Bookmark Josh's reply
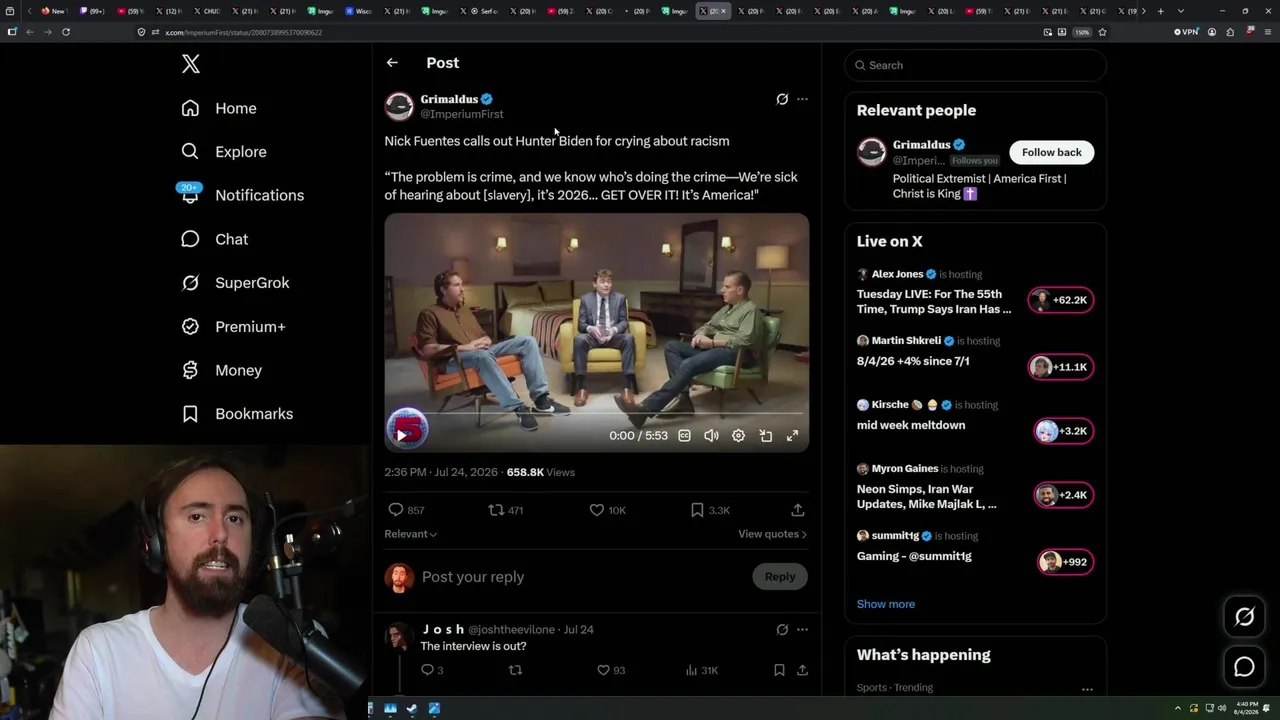1280x720 pixels. tap(779, 670)
